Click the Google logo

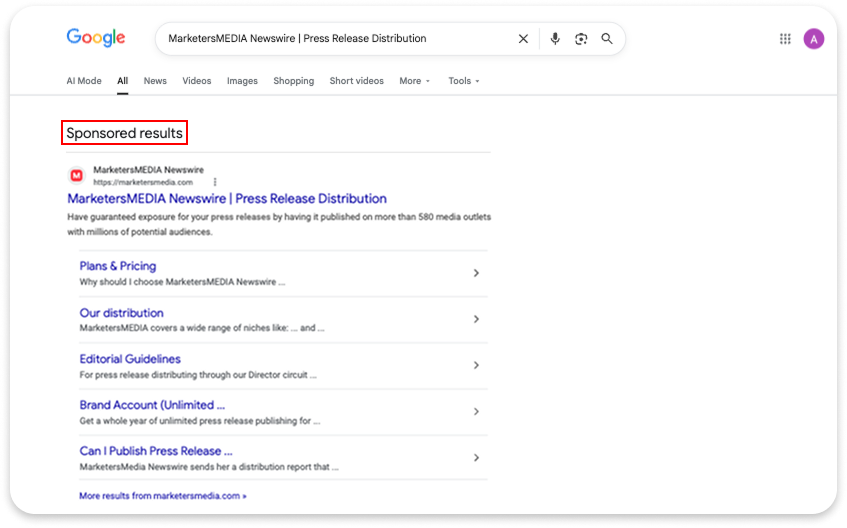(x=96, y=37)
